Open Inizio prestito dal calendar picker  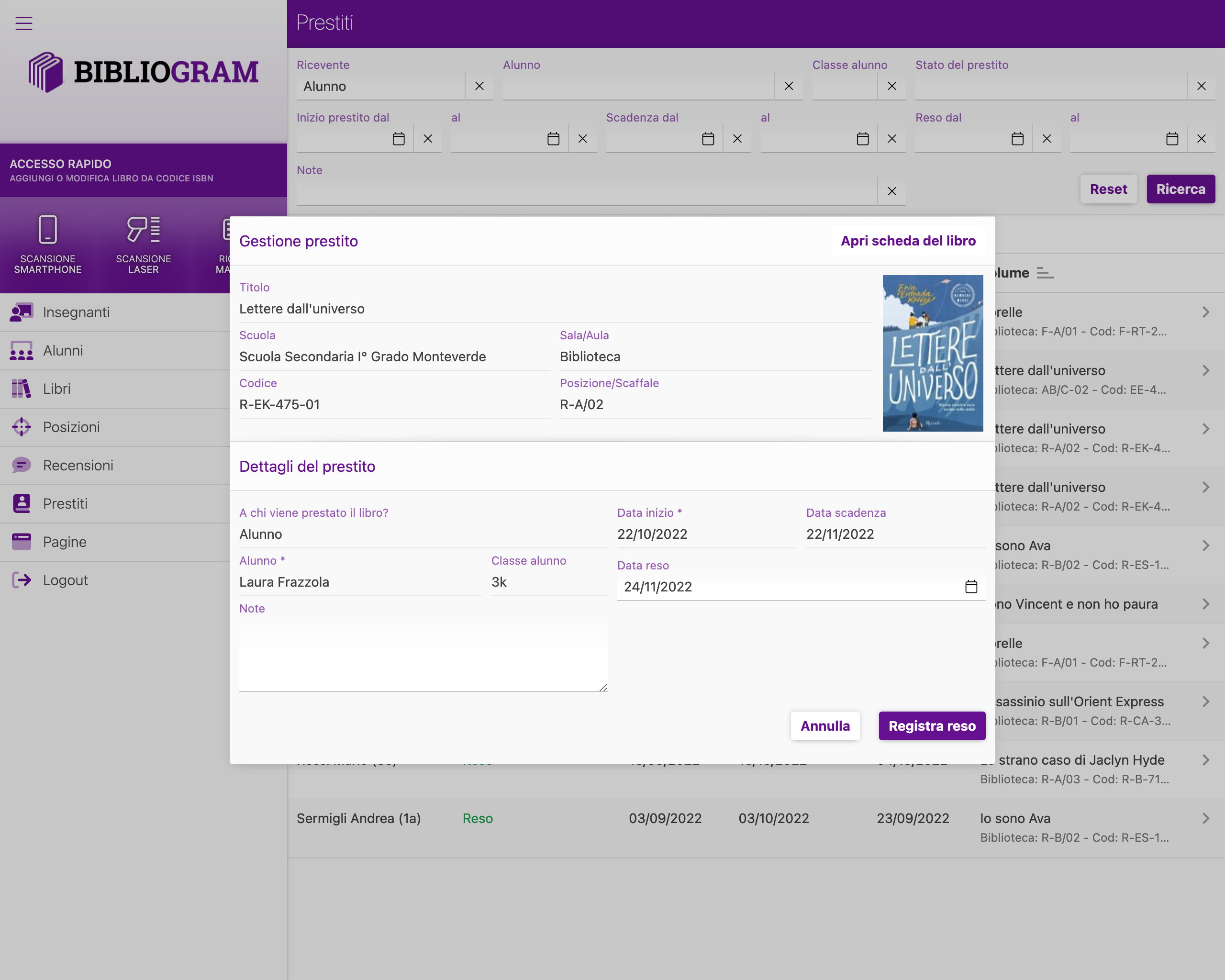(399, 139)
